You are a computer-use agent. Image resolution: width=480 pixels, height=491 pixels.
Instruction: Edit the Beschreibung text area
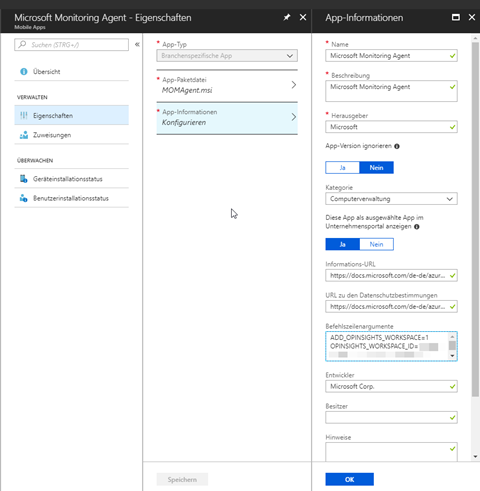(x=391, y=91)
